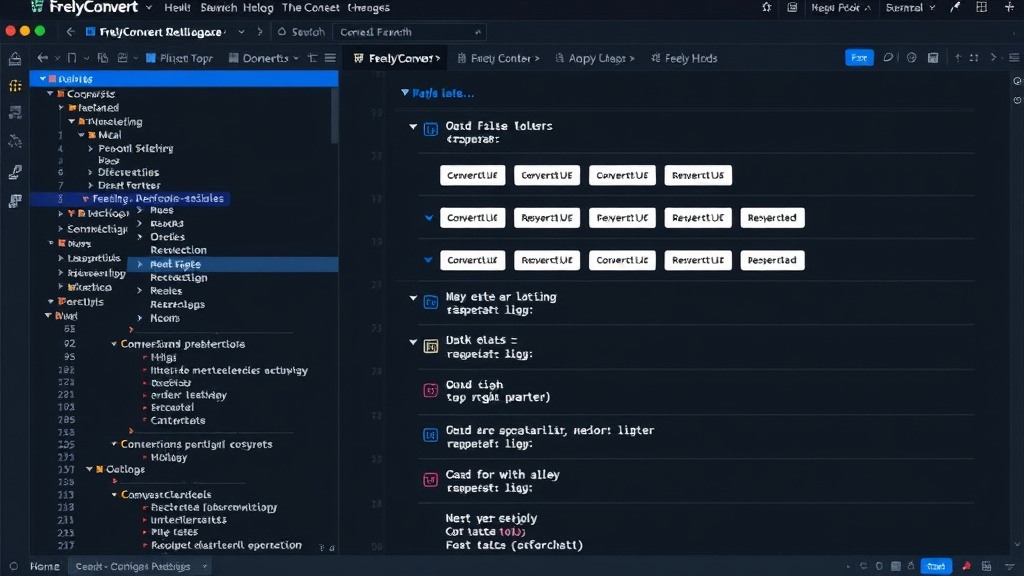Click the comment bubble icon right of the blue button

coord(888,57)
